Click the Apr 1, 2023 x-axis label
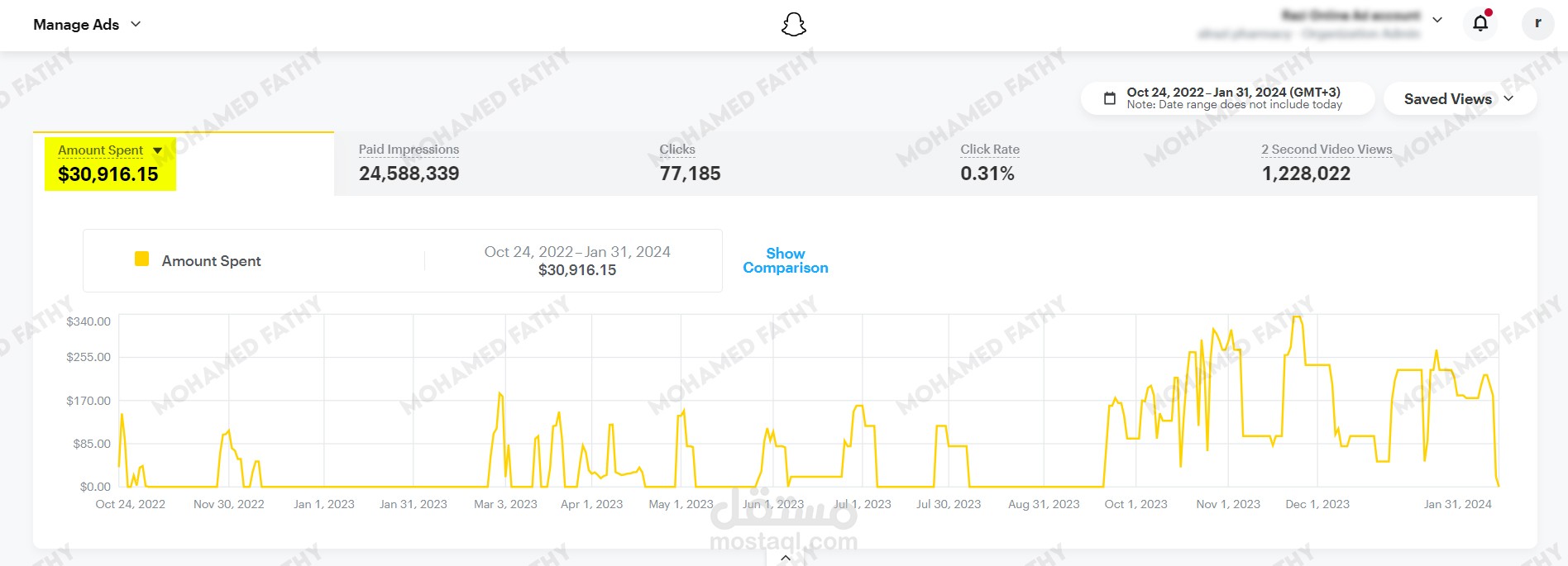 [592, 504]
